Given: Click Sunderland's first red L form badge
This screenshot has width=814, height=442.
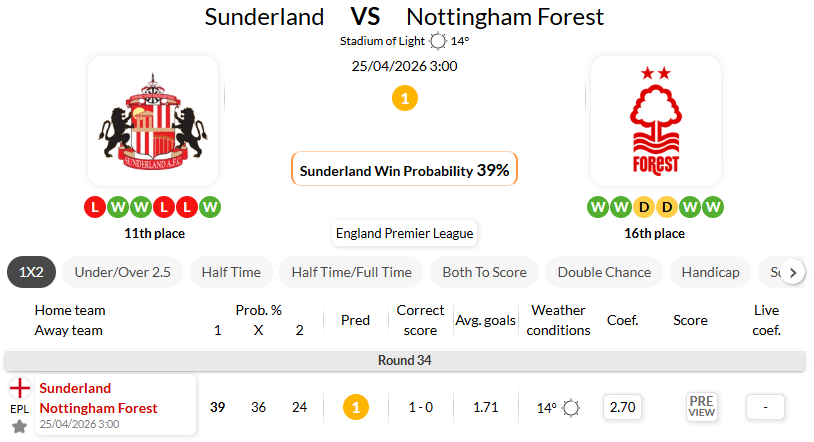Looking at the screenshot, I should 95,208.
